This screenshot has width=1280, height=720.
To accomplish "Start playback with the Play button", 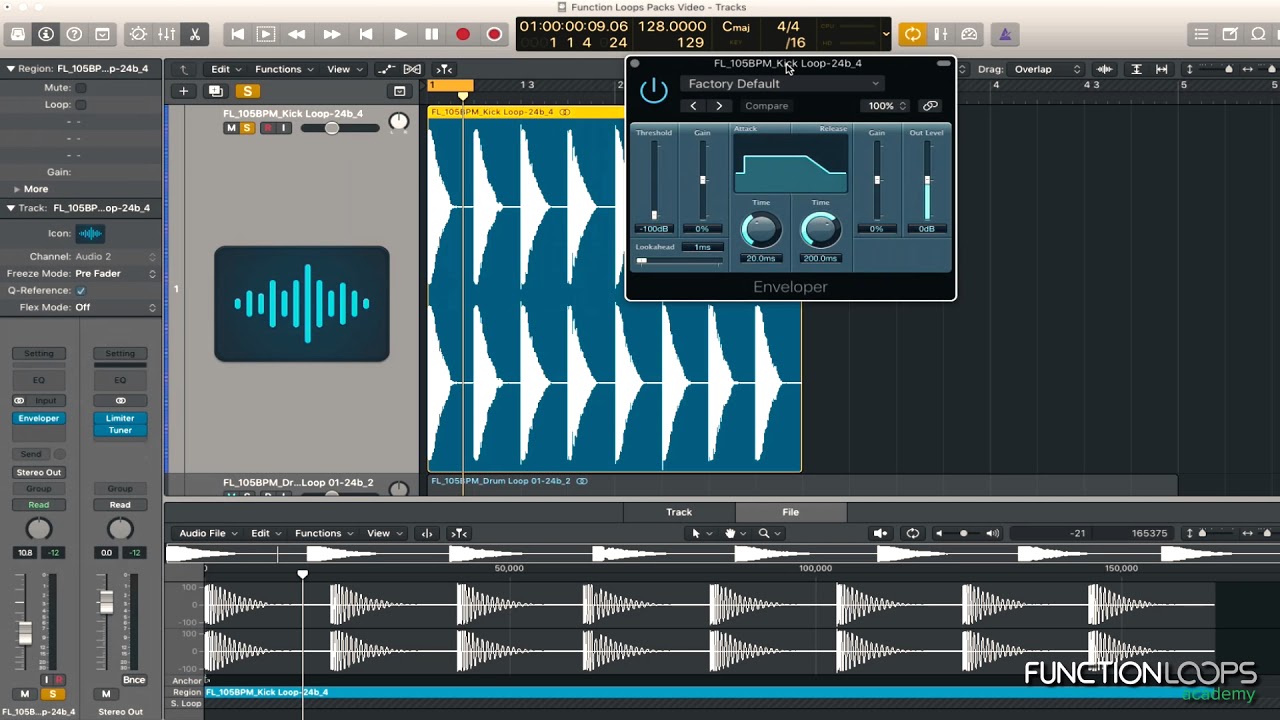I will pos(400,34).
